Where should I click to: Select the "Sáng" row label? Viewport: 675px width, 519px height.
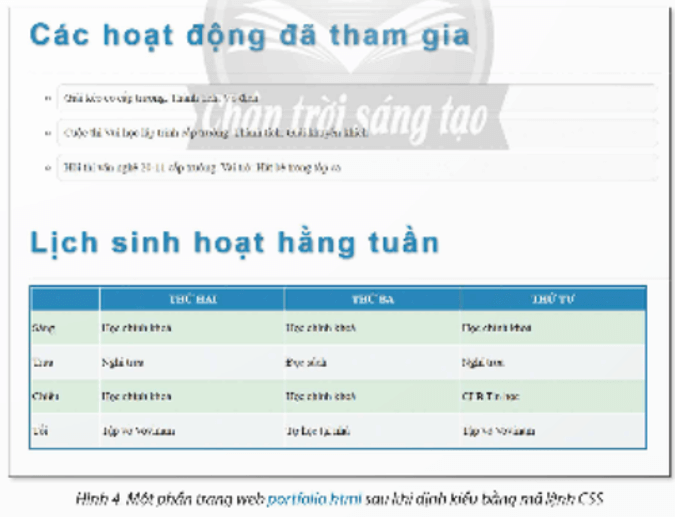[x=43, y=327]
